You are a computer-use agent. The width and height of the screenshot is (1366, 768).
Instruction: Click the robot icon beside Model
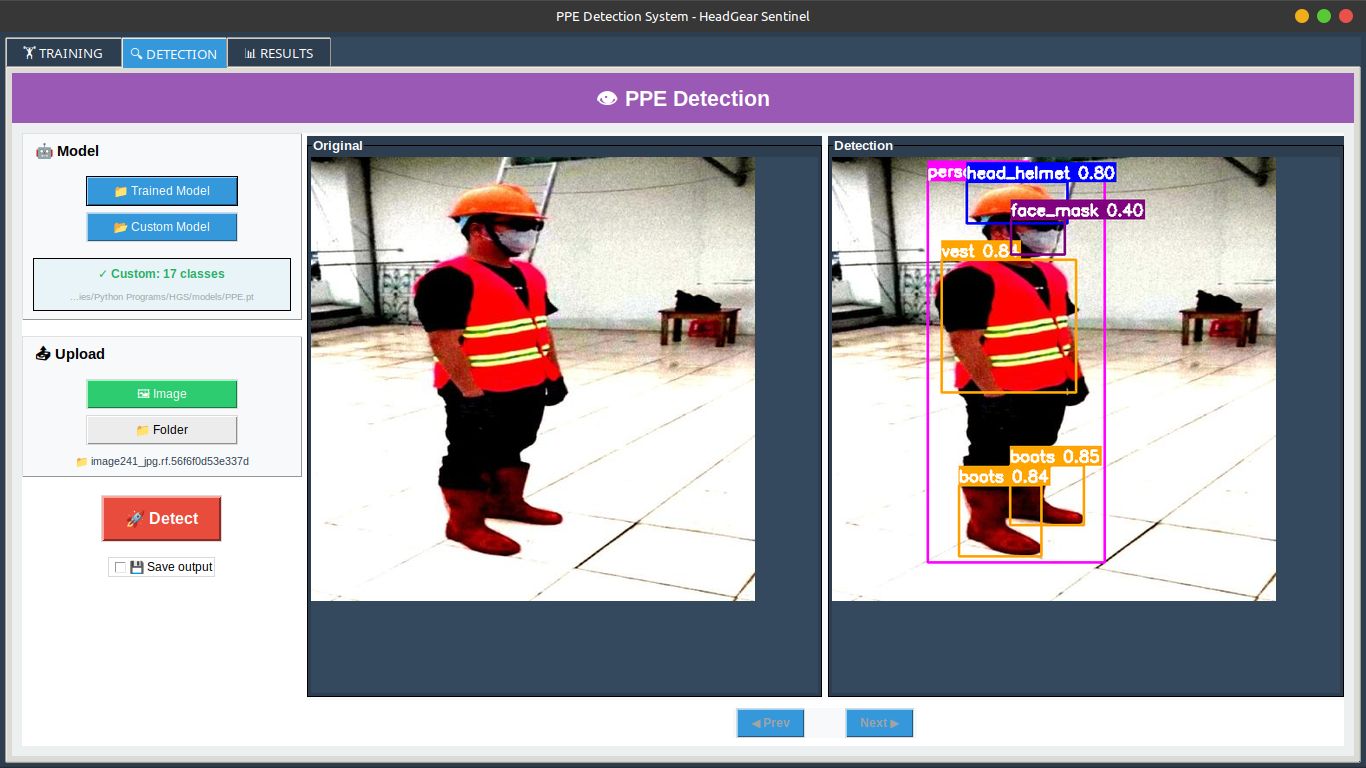click(44, 151)
